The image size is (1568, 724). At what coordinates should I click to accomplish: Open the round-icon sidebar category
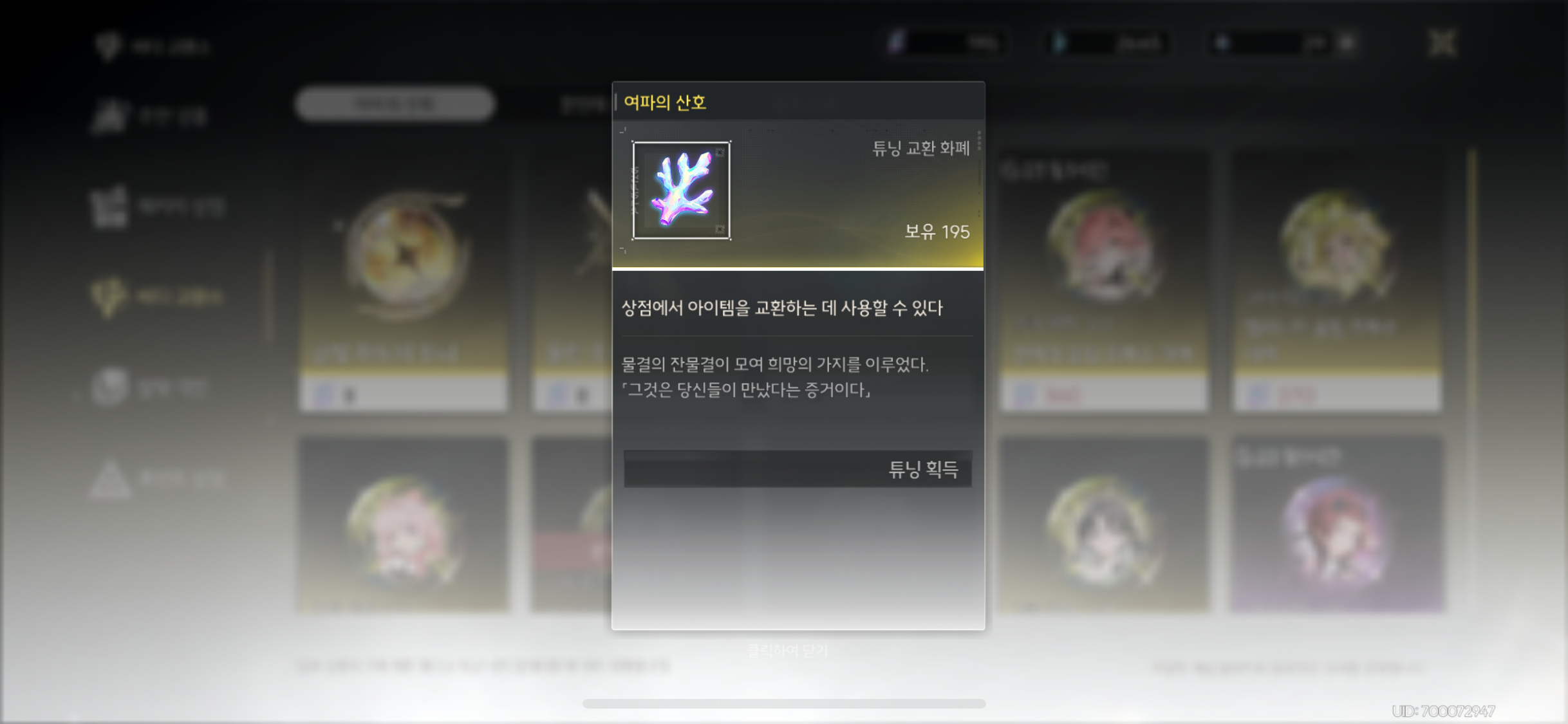coord(108,387)
